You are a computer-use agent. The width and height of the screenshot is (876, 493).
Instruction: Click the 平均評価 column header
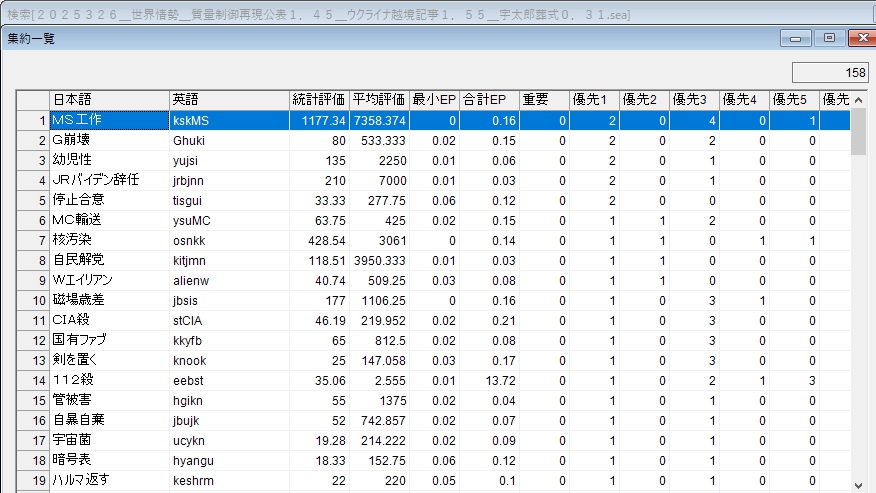click(x=379, y=99)
